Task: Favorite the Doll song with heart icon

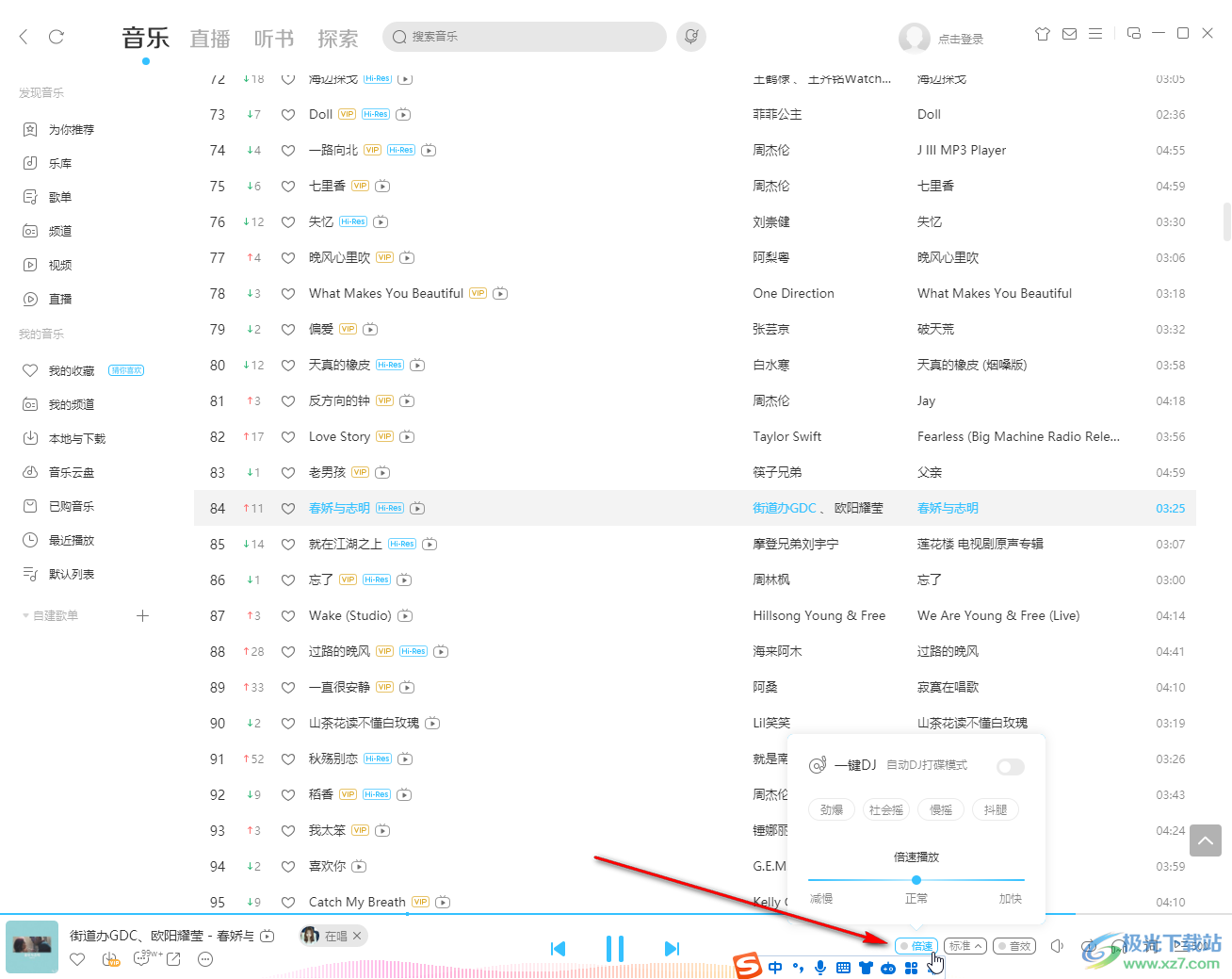Action: coord(288,115)
